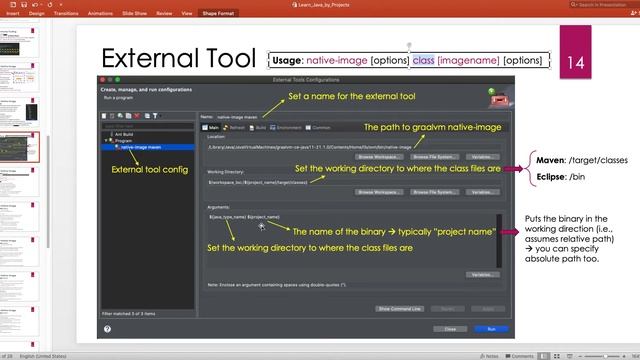This screenshot has height=360, width=640.
Task: Select the Build tab in dialog
Action: pos(258,128)
